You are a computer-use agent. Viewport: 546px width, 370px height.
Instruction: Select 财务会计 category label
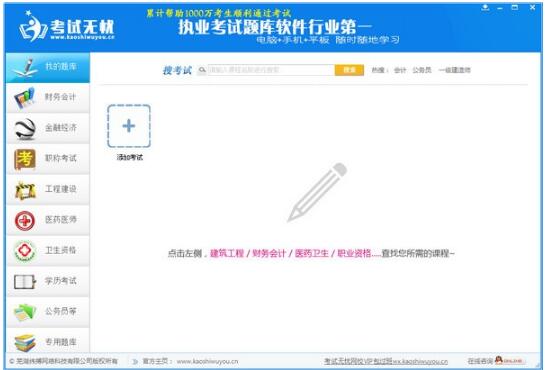click(x=60, y=97)
